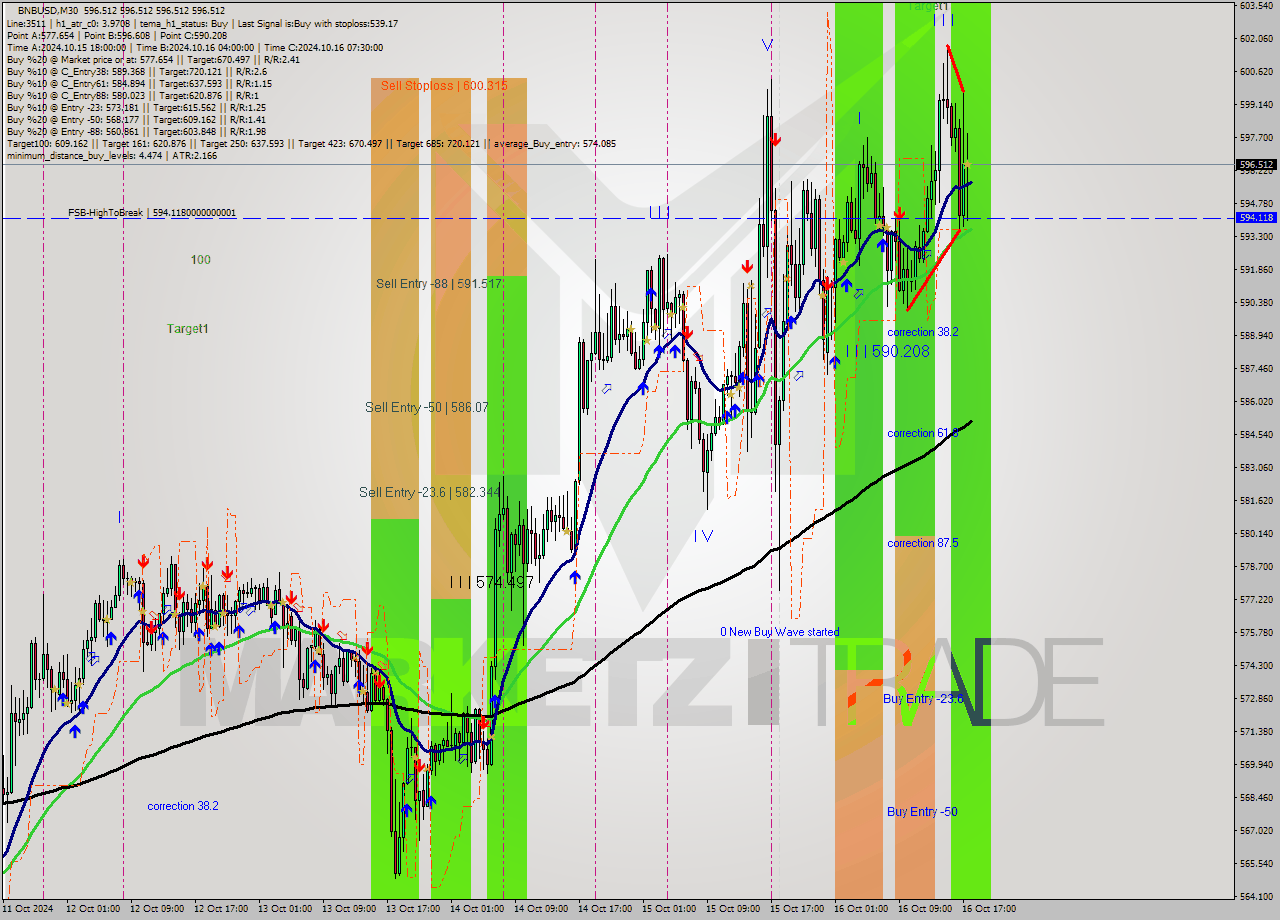Click the '15 Oct 01:00' time axis label
This screenshot has width=1280, height=920.
[668, 909]
